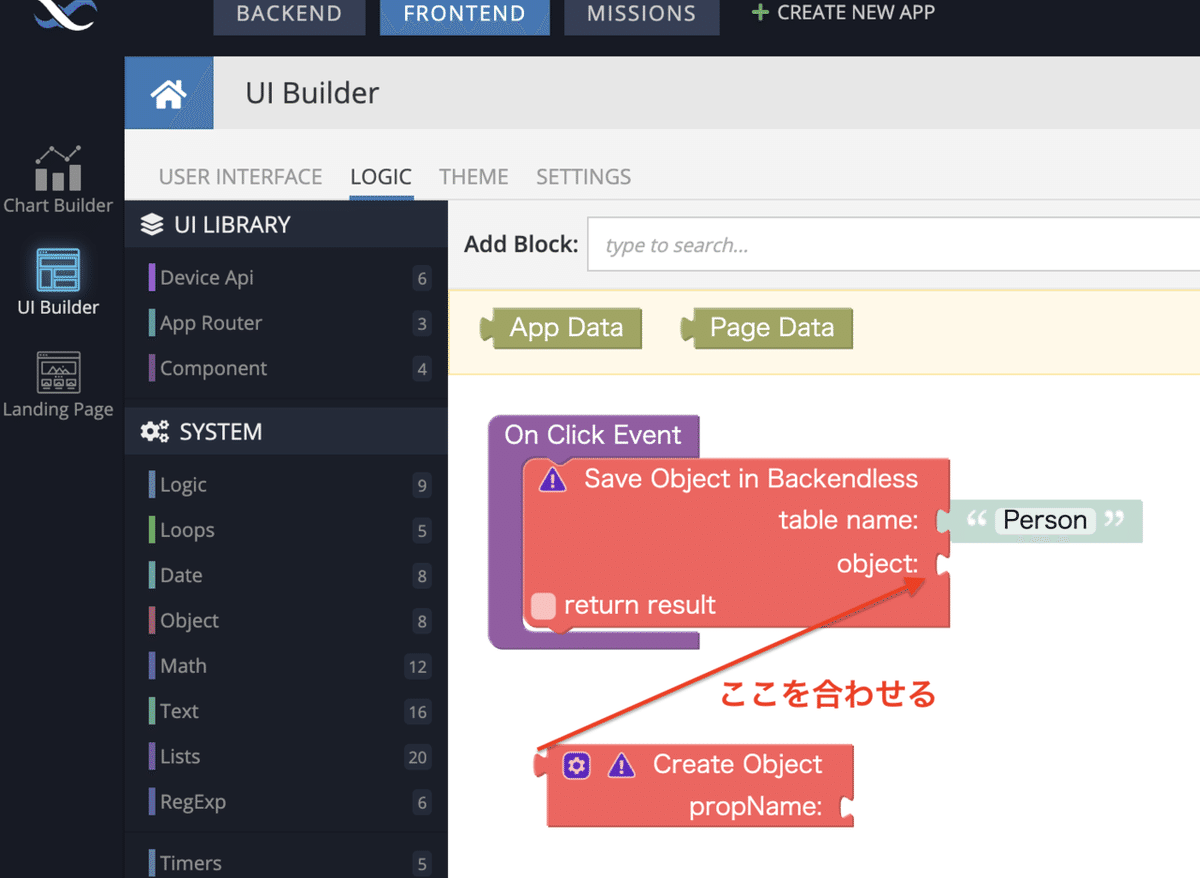The height and width of the screenshot is (878, 1200).
Task: Click the propName field label
Action: (755, 807)
